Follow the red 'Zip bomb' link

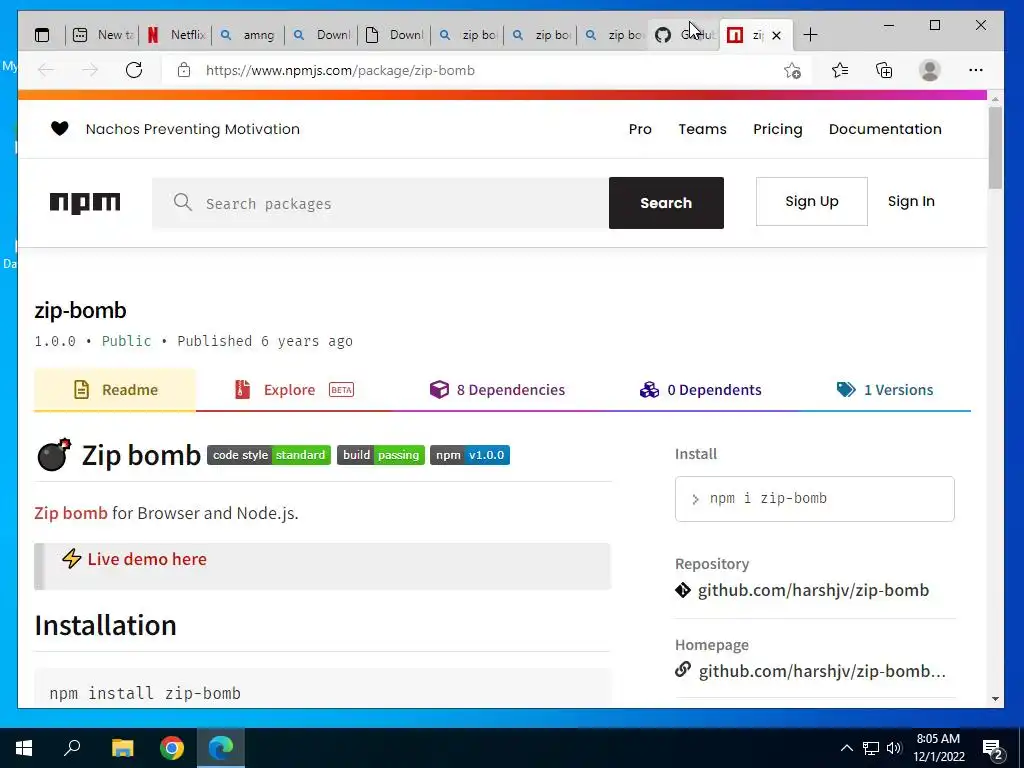pyautogui.click(x=71, y=513)
